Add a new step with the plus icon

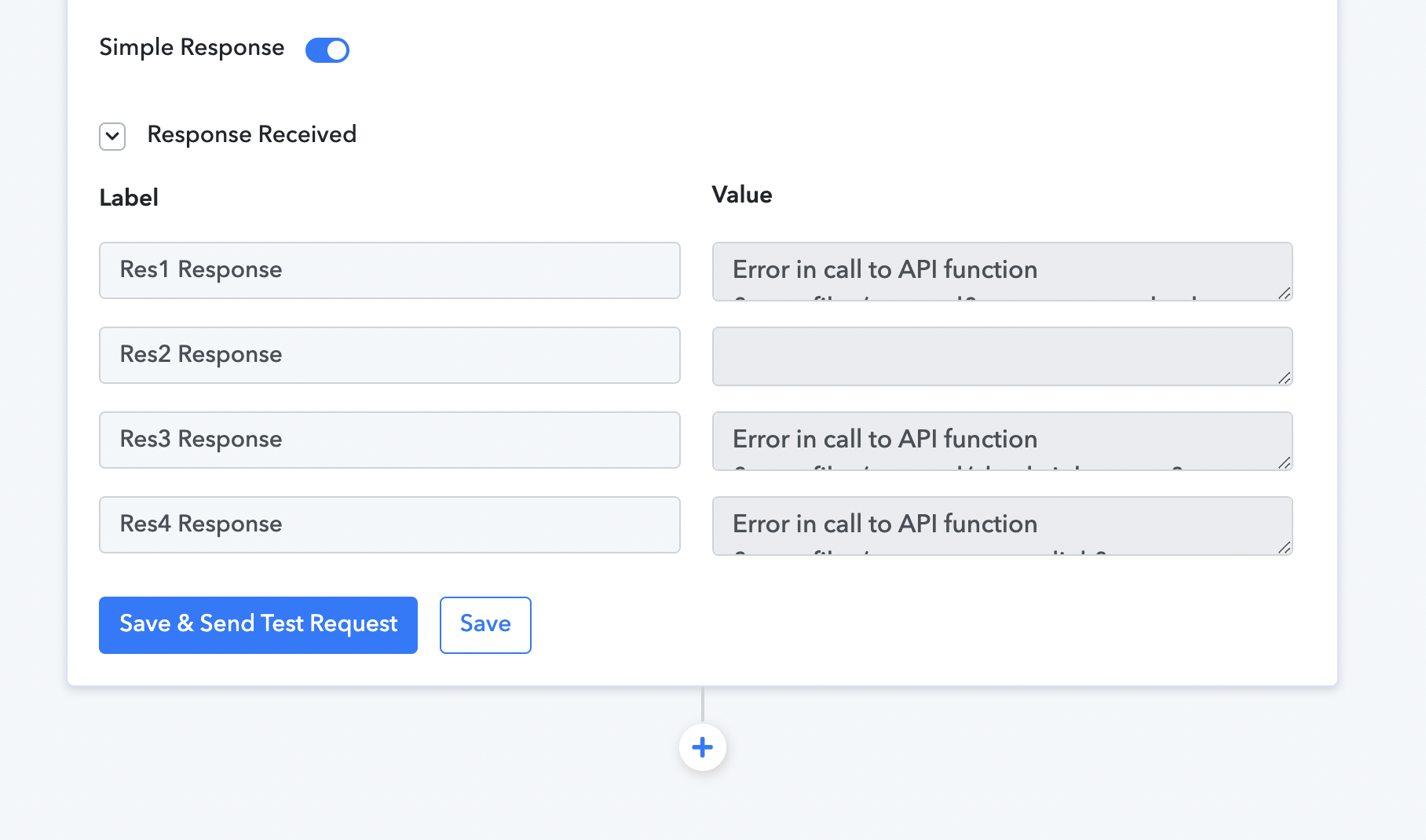point(702,747)
